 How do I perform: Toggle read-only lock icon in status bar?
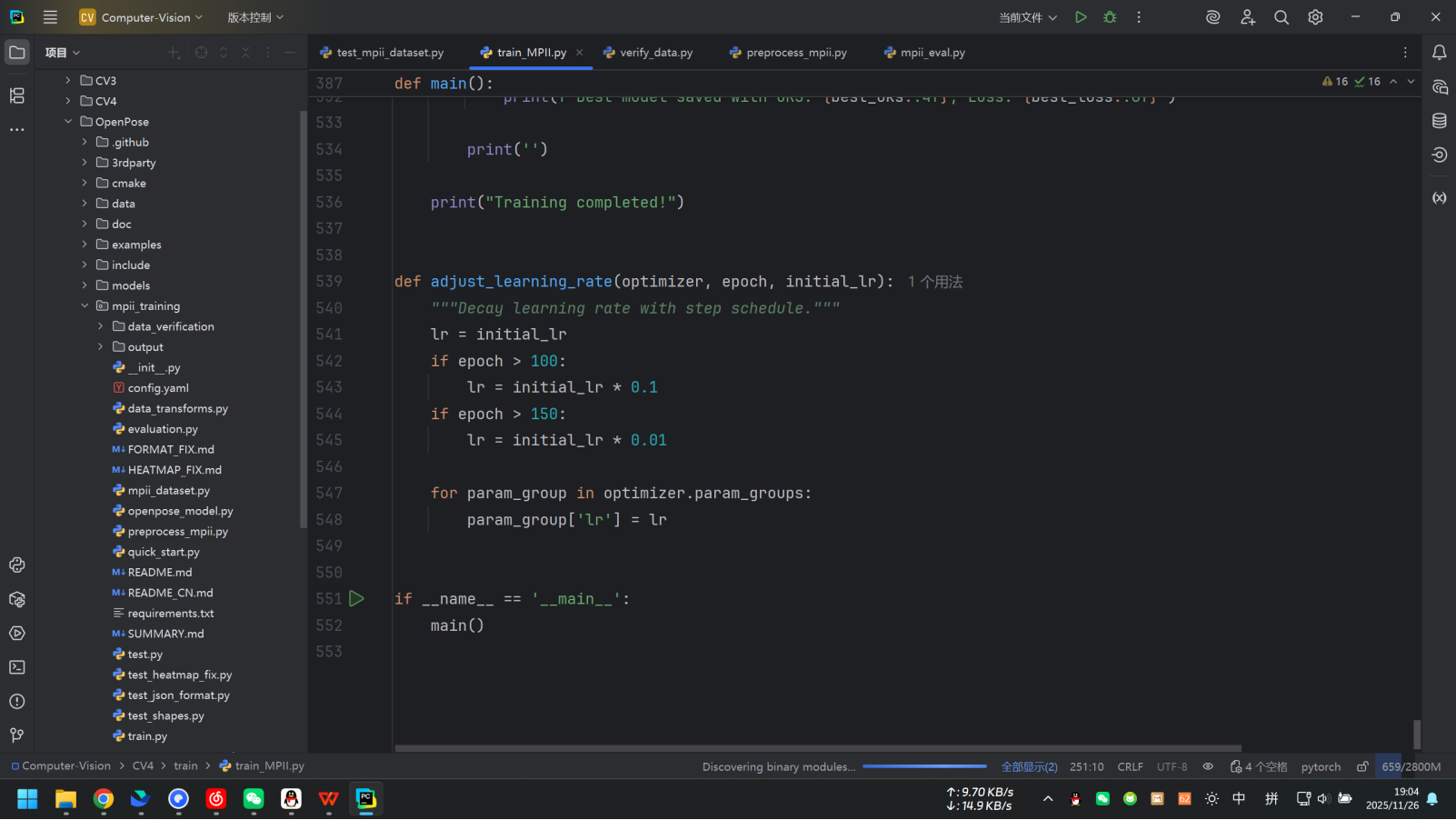coord(1362,766)
